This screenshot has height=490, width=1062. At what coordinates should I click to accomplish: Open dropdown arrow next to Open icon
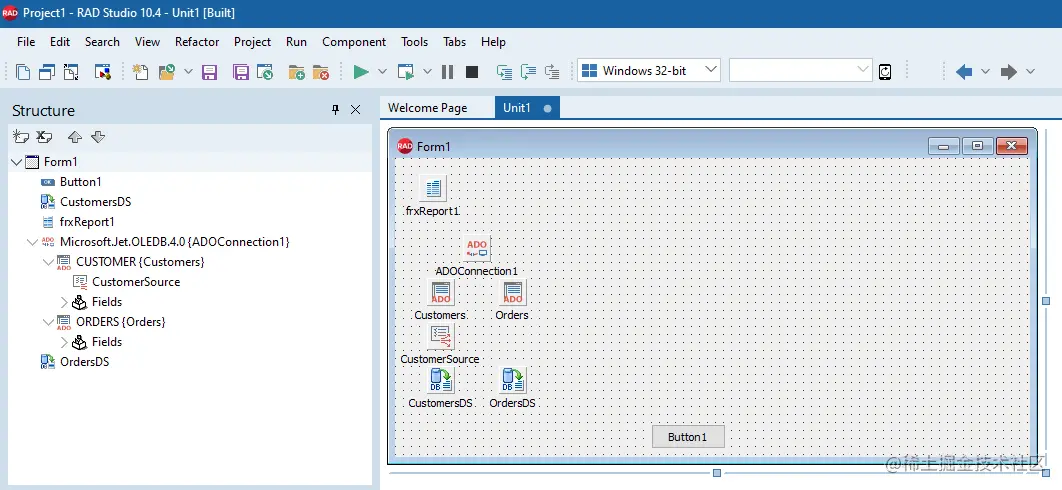188,72
